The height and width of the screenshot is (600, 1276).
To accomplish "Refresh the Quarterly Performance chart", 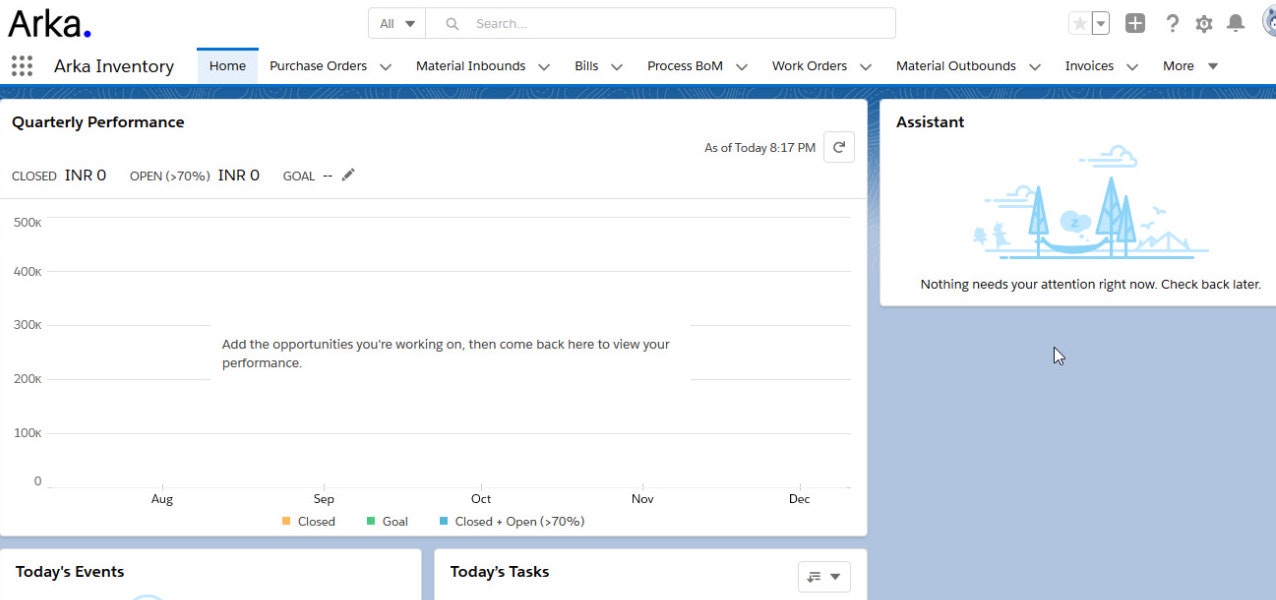I will coord(839,147).
